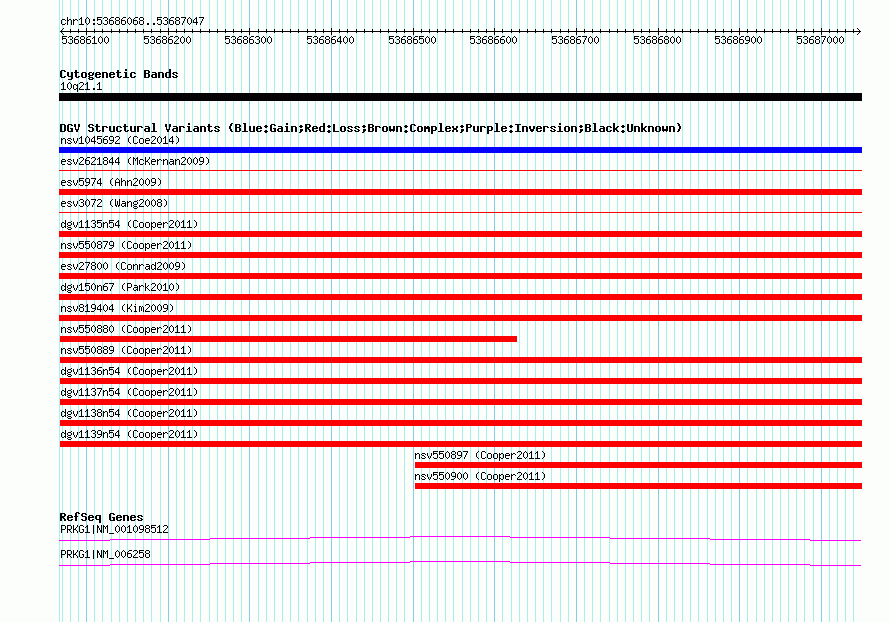
Task: Click the chr10:53686068..53687047 region label
Action: tap(132, 21)
